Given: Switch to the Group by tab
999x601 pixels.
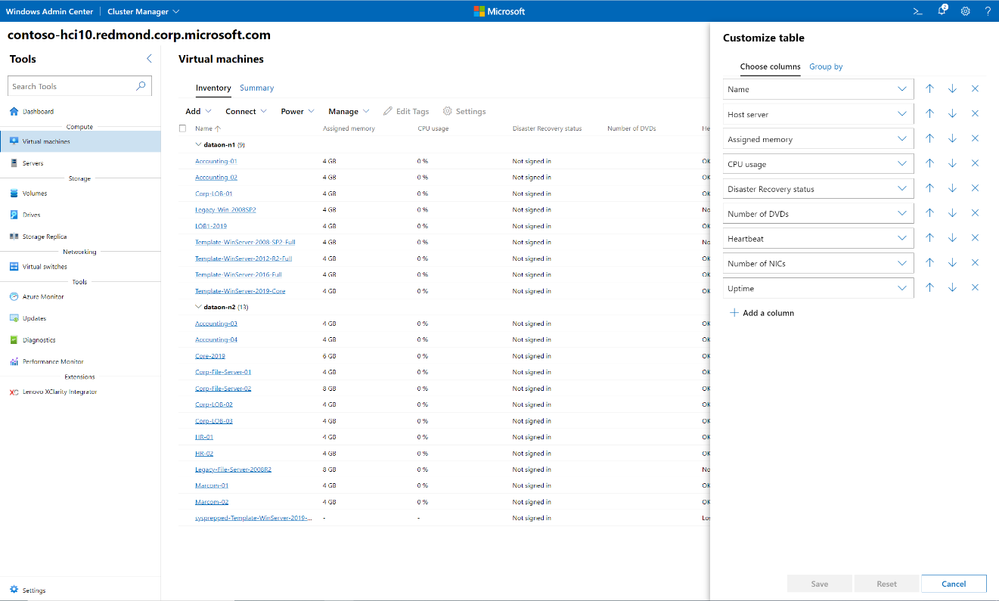Looking at the screenshot, I should (826, 66).
